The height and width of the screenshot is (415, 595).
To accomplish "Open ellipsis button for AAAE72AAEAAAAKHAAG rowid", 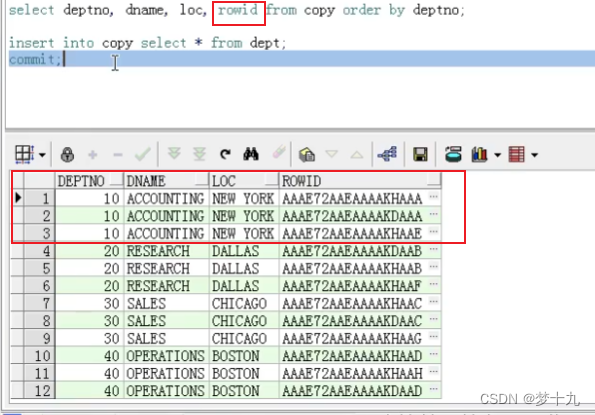I will [434, 336].
